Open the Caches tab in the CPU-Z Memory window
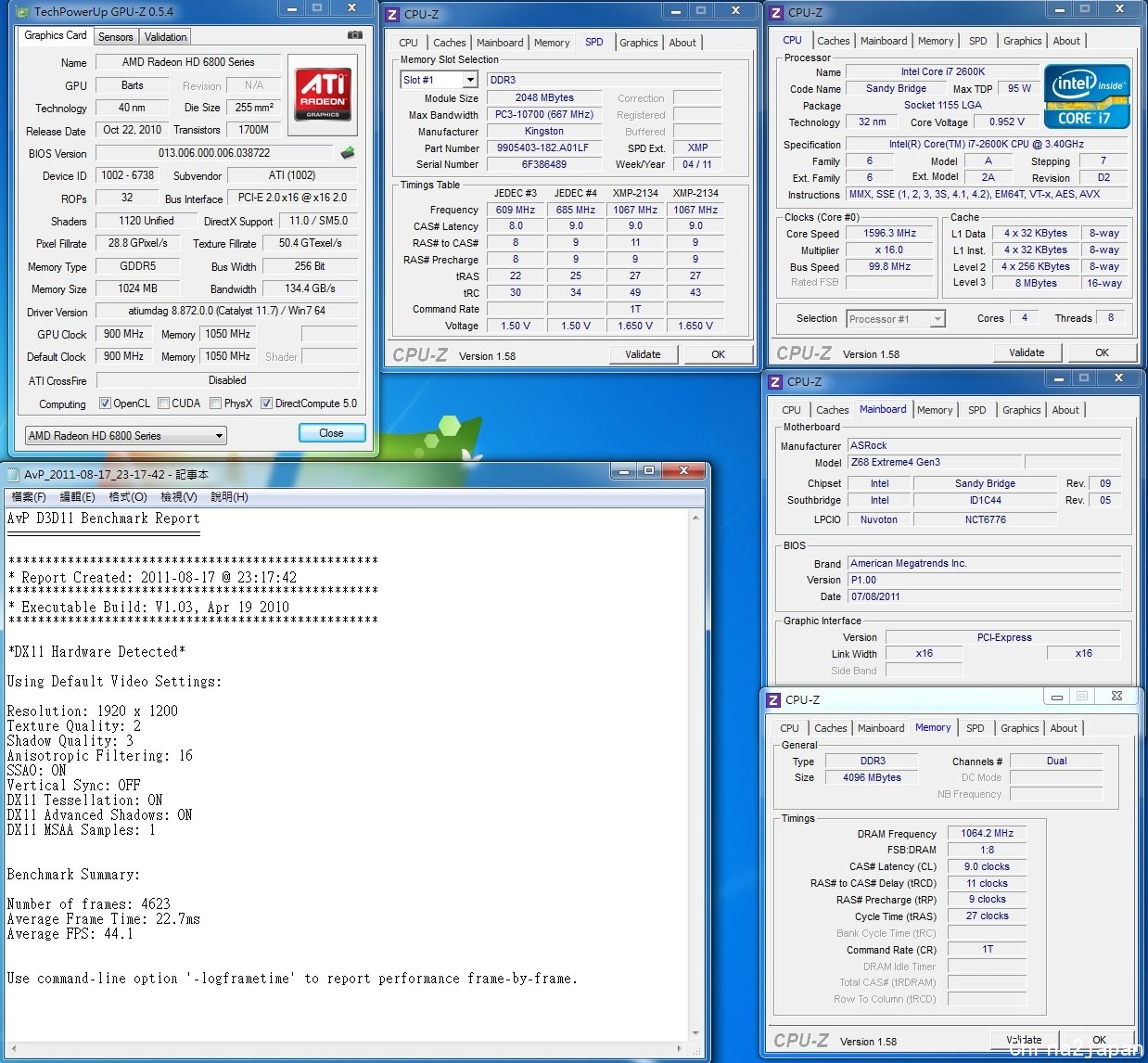The height and width of the screenshot is (1063, 1148). [x=831, y=728]
